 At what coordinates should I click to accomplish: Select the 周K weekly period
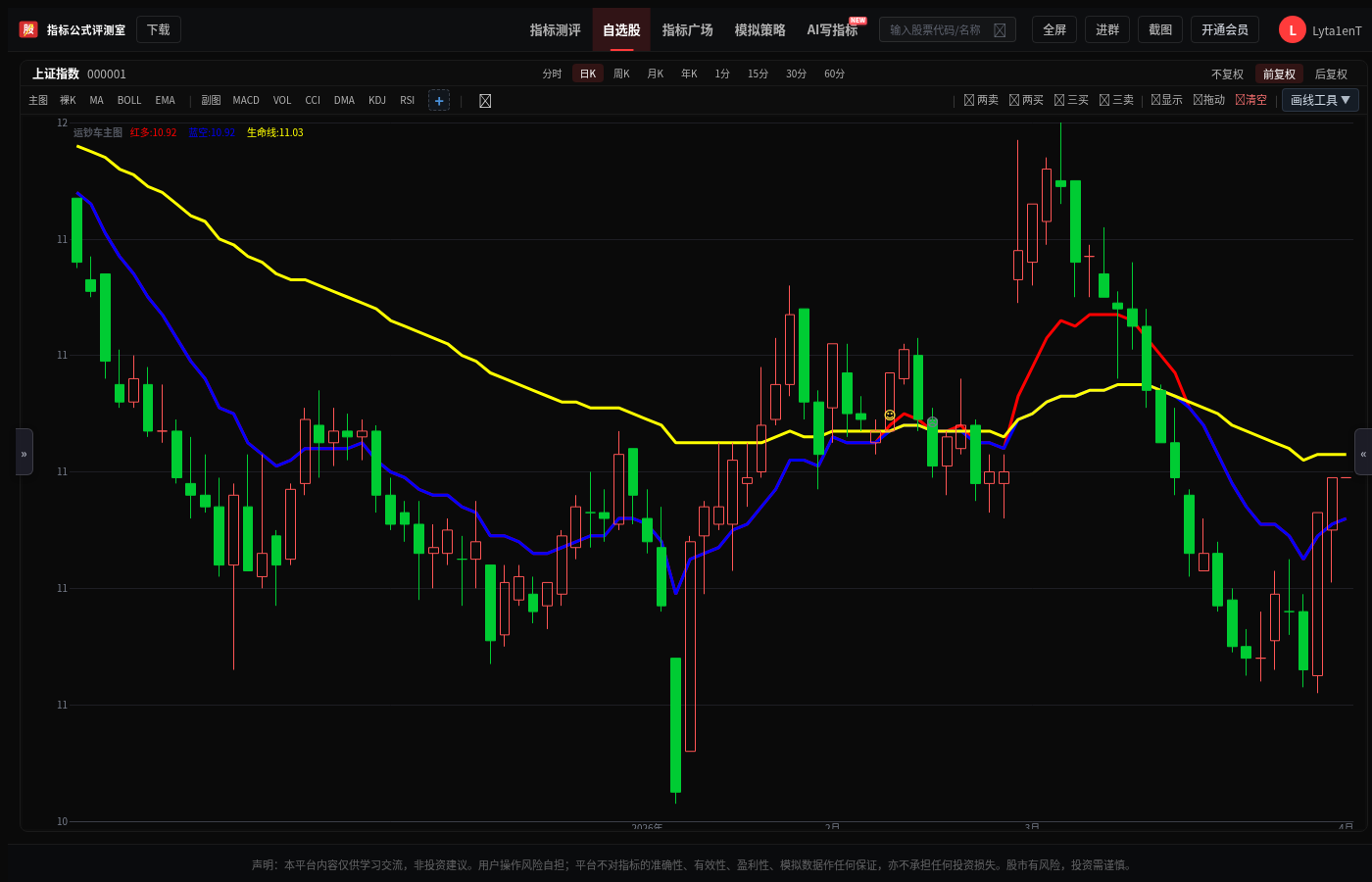click(x=621, y=73)
